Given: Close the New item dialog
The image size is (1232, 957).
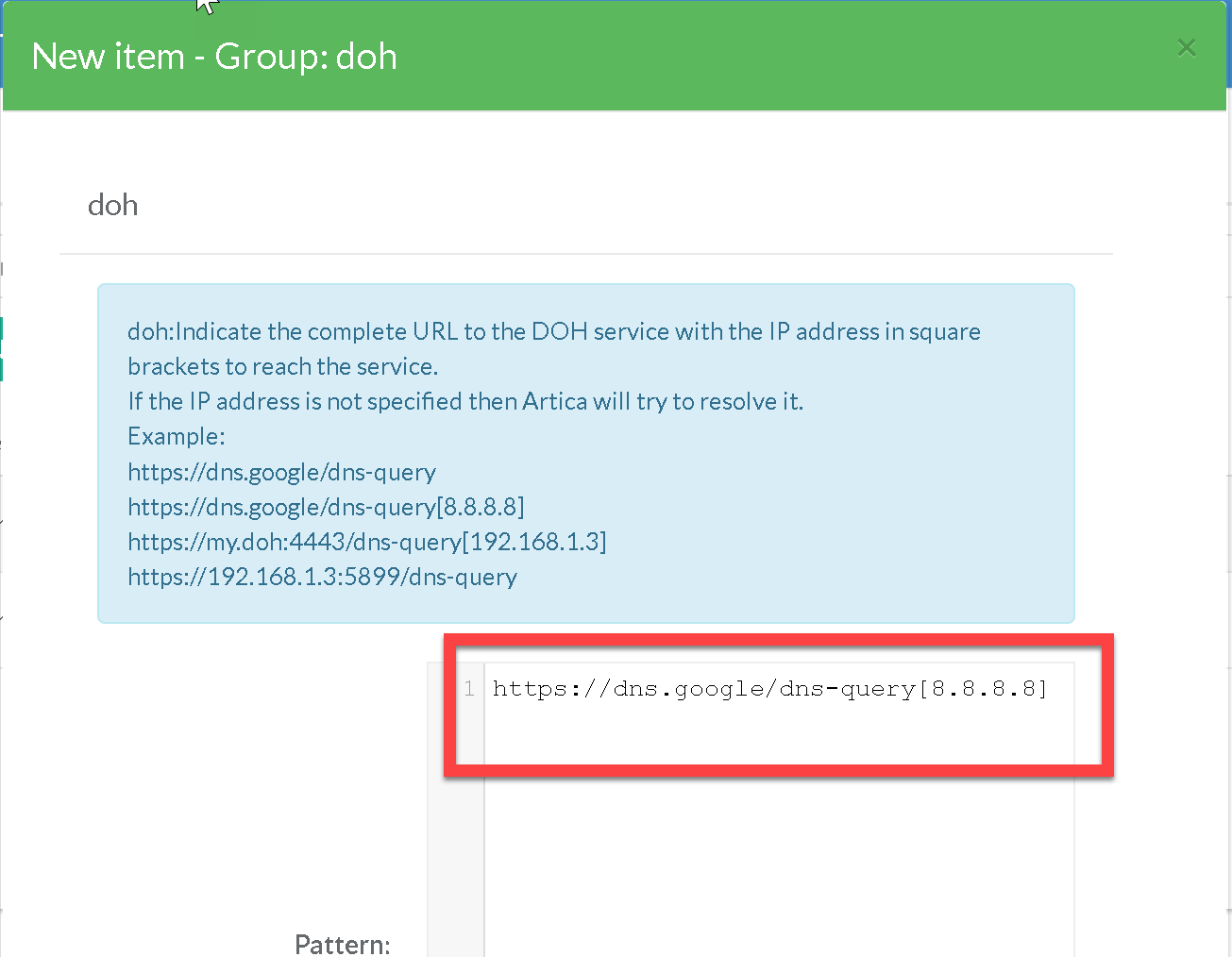Looking at the screenshot, I should 1187,48.
